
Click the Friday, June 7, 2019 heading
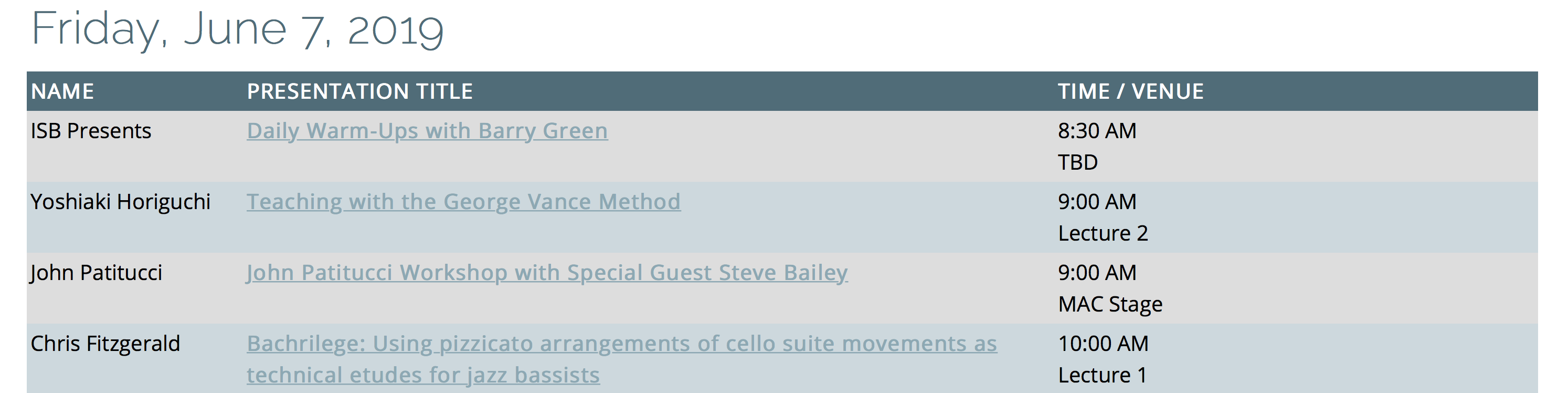pyautogui.click(x=237, y=29)
